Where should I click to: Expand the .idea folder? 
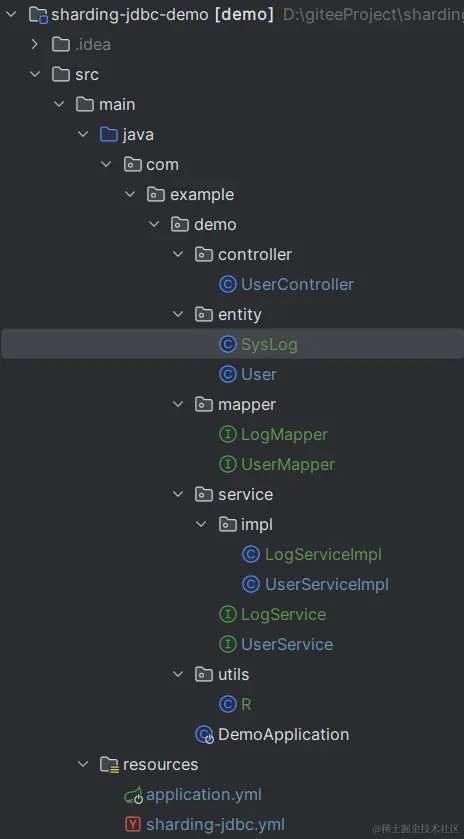[35, 44]
